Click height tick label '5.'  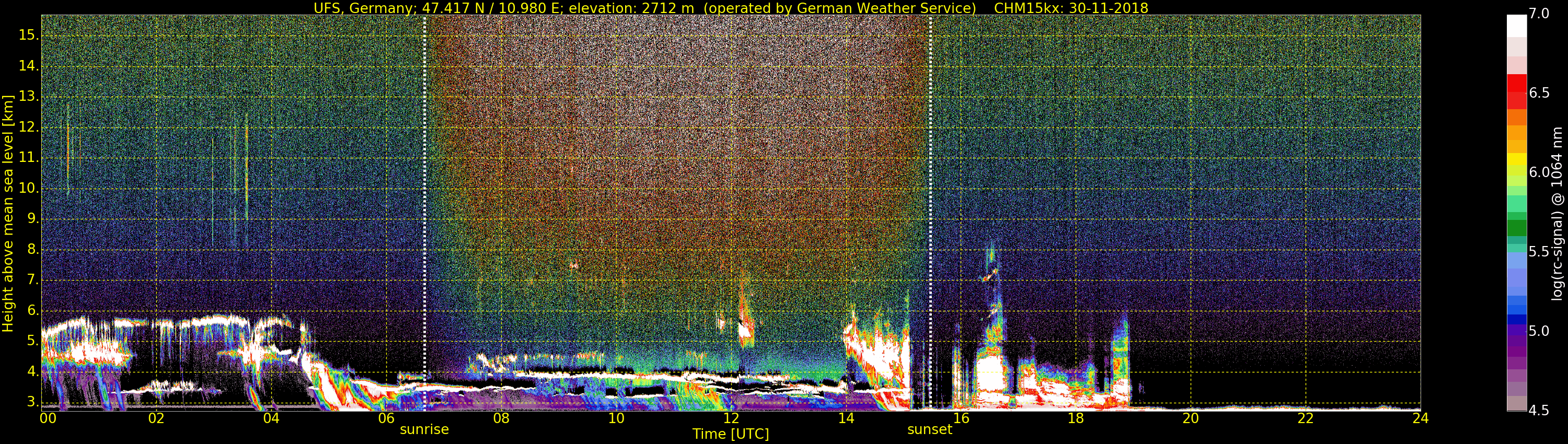(x=33, y=341)
